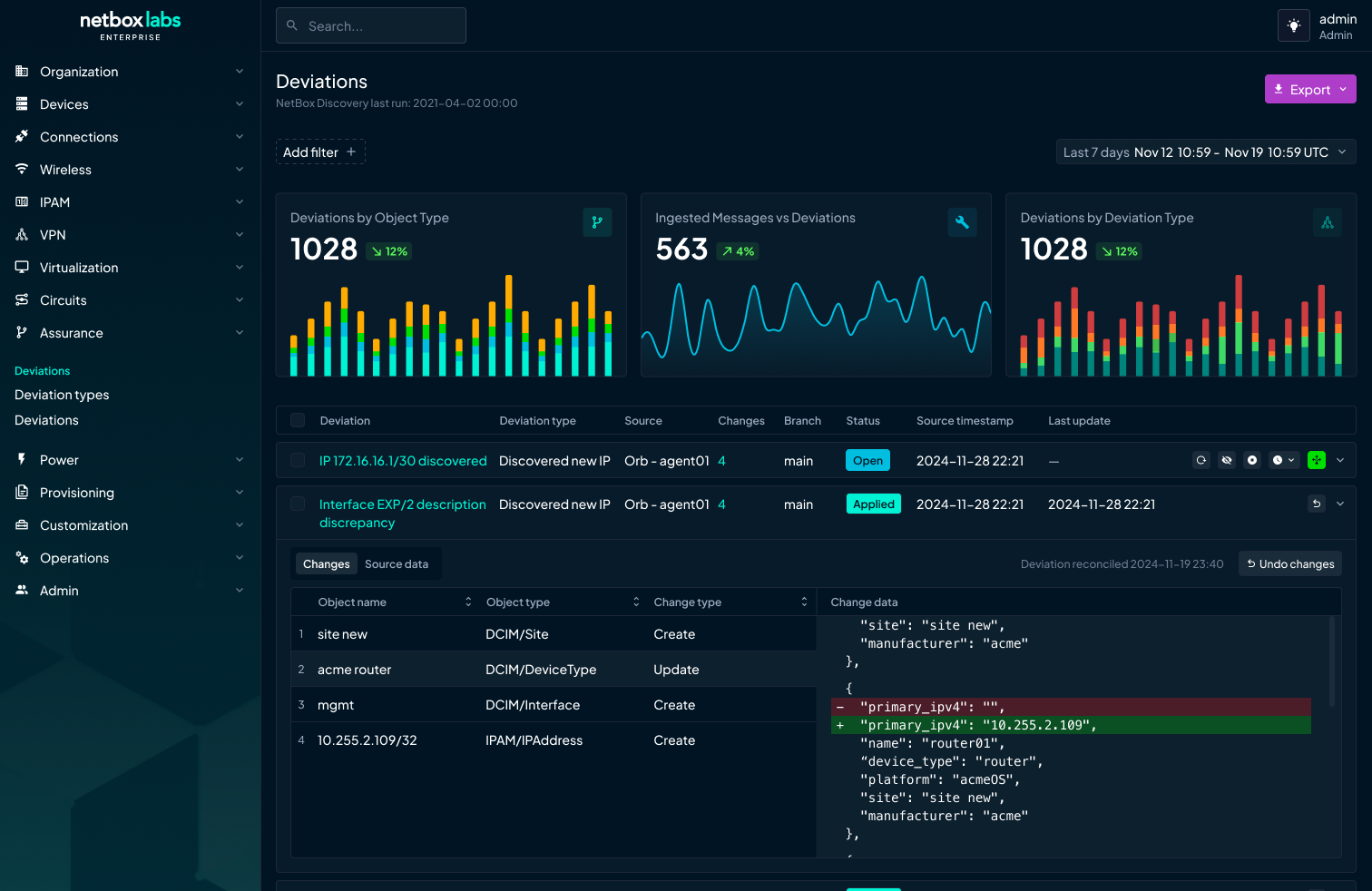
Task: Collapse the Interface EXP/2 description row chevron
Action: point(1340,504)
